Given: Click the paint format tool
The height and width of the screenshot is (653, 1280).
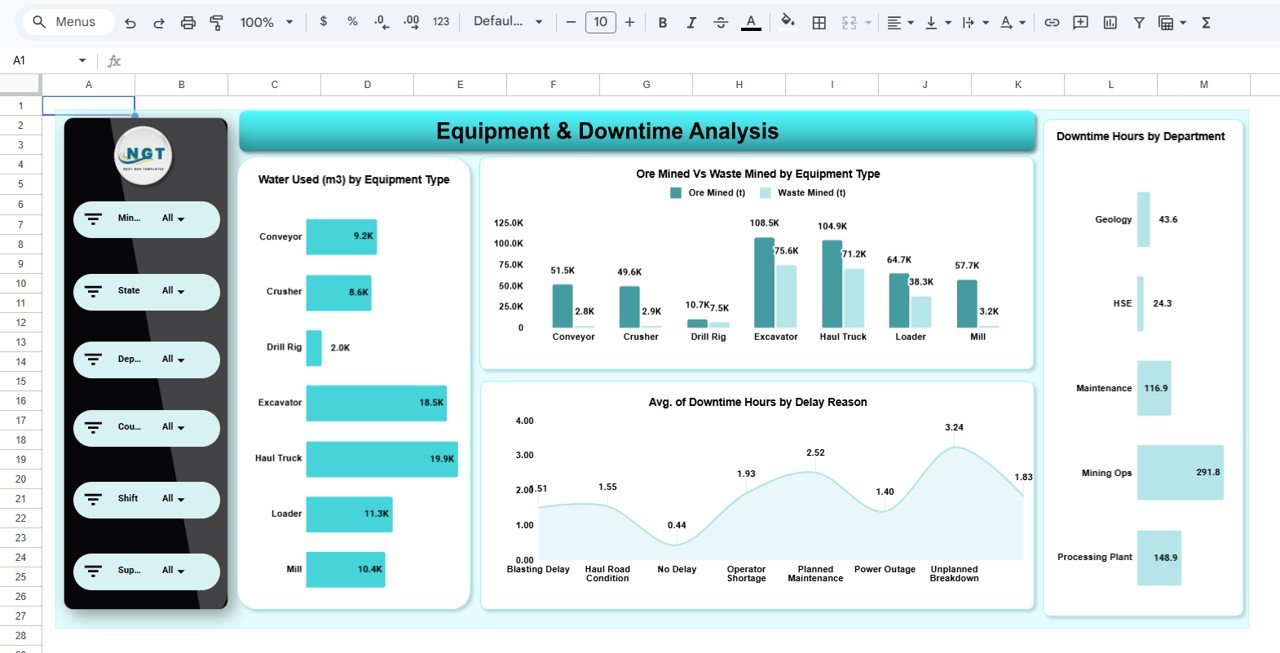Looking at the screenshot, I should click(x=216, y=21).
